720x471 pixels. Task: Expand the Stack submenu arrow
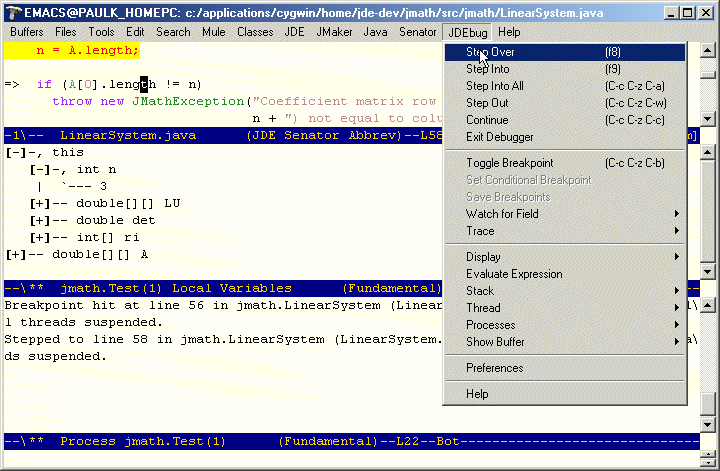(x=677, y=291)
